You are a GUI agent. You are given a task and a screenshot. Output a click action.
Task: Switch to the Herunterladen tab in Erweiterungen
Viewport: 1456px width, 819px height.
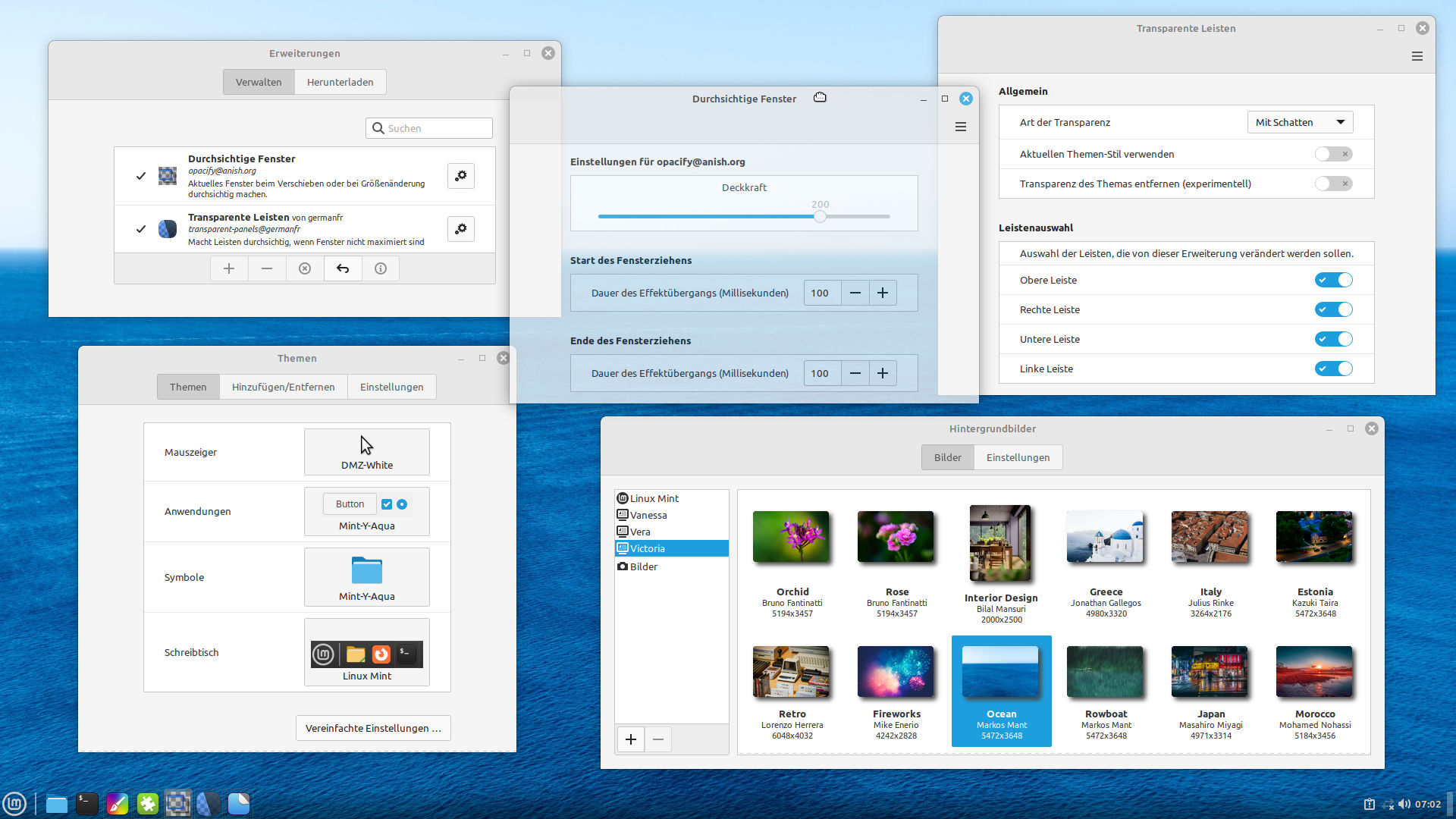coord(338,81)
